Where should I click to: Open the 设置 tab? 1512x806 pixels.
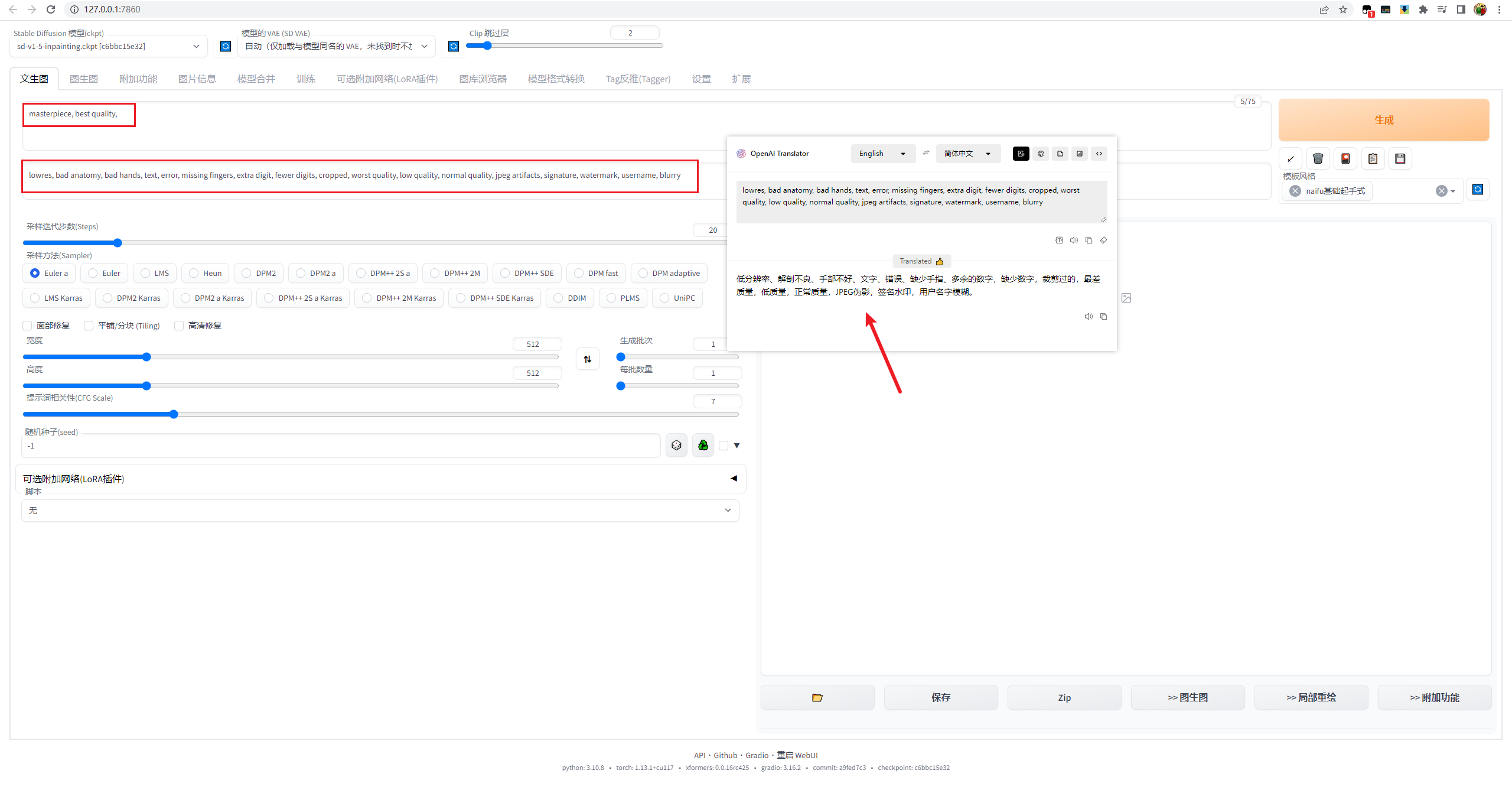(x=701, y=79)
